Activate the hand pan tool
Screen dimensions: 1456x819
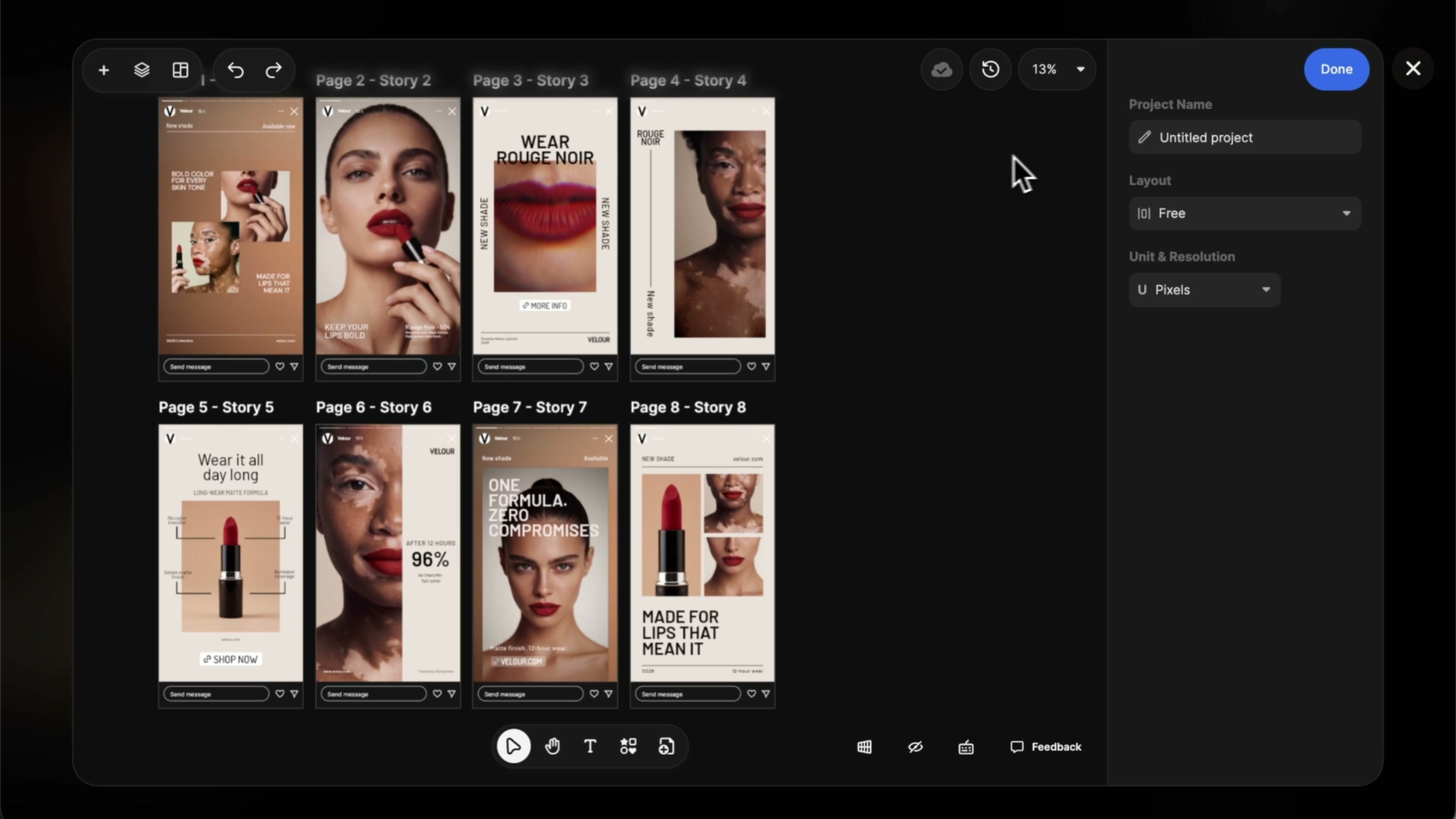tap(552, 747)
